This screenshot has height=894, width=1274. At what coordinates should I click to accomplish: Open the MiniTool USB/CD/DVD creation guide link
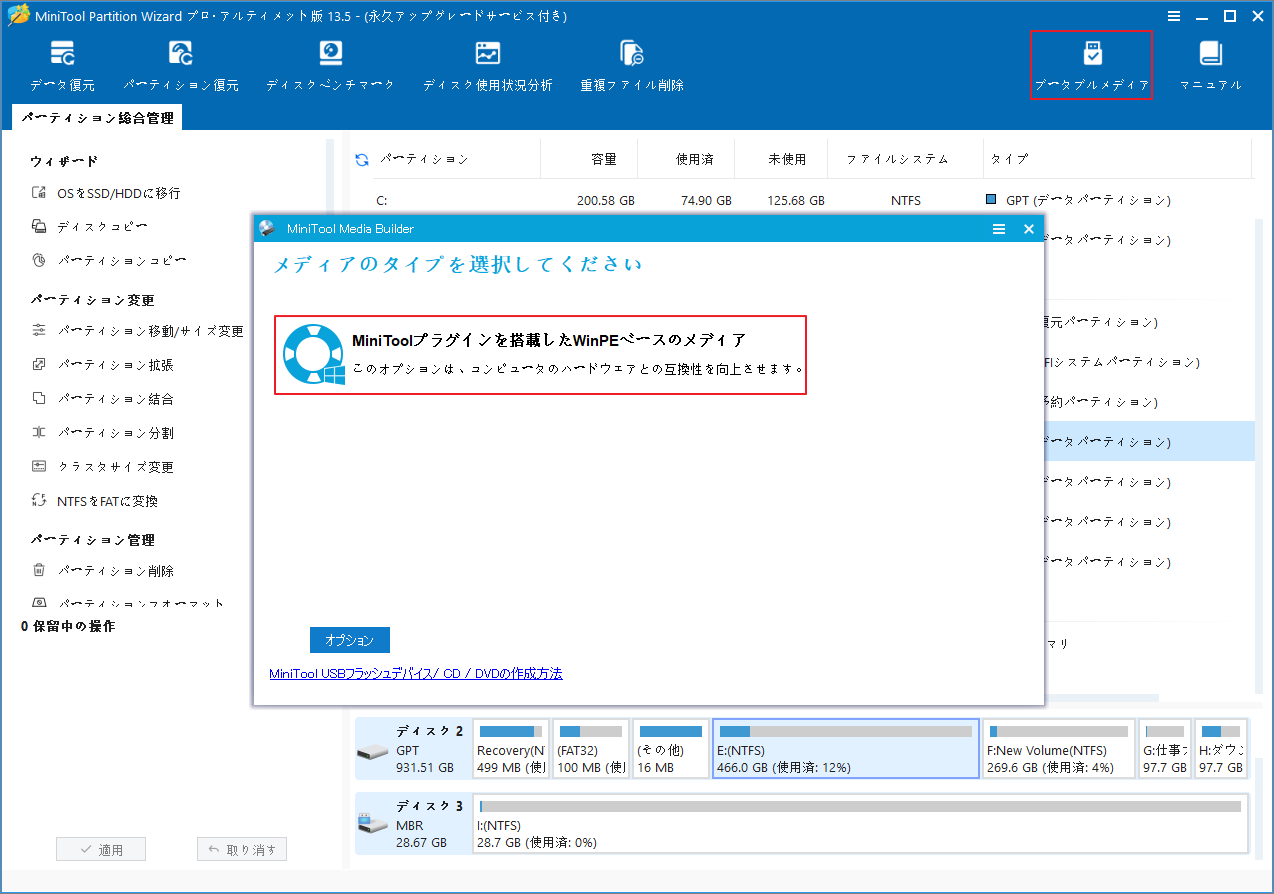pyautogui.click(x=415, y=673)
